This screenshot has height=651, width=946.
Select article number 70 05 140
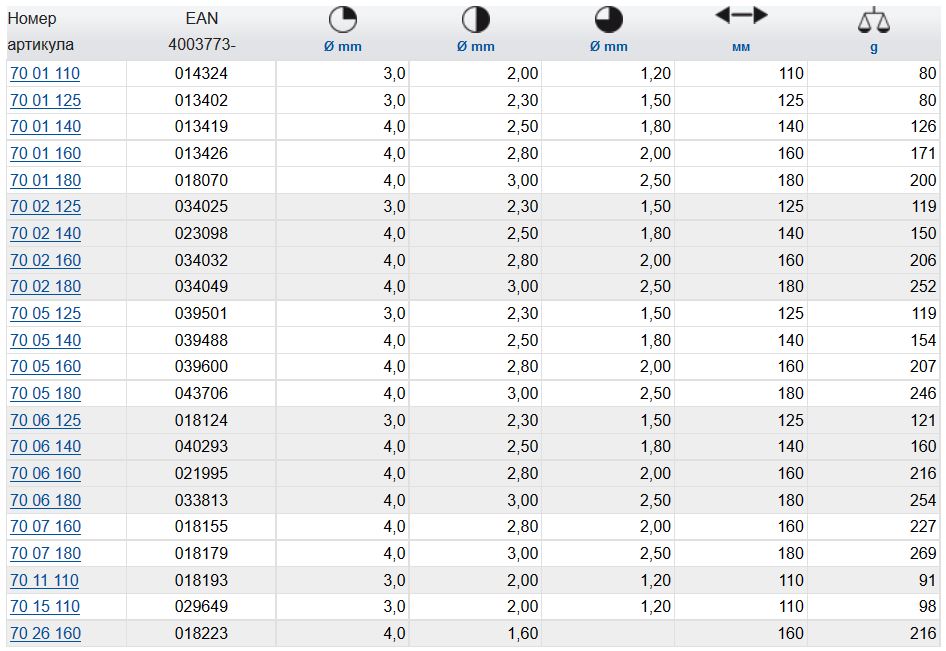(x=45, y=341)
